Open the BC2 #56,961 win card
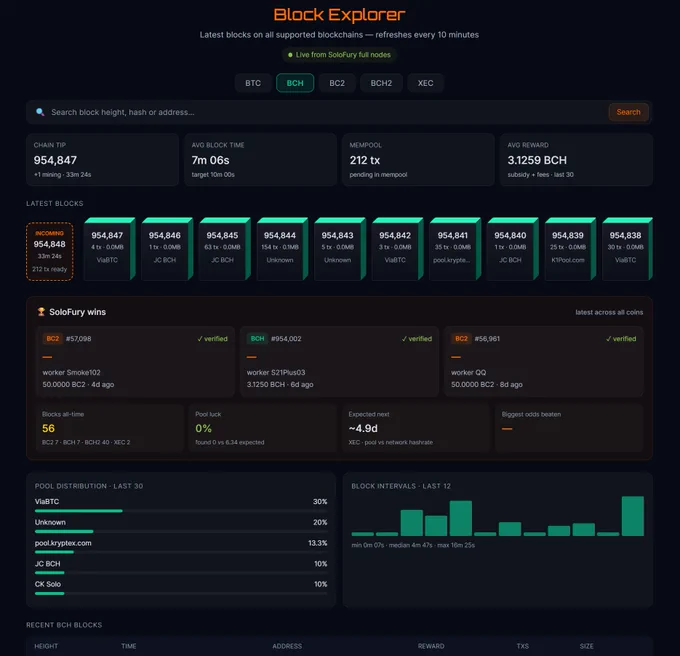 point(544,362)
